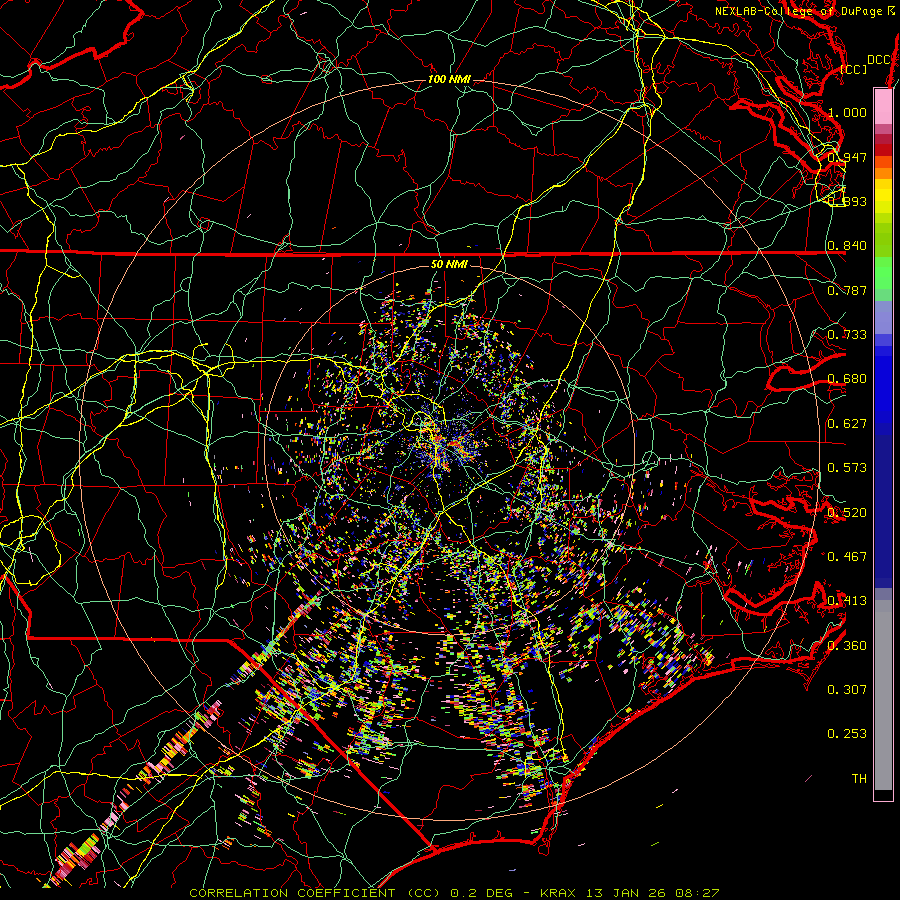Click the DCC label above the color bar
The width and height of the screenshot is (900, 900).
879,60
